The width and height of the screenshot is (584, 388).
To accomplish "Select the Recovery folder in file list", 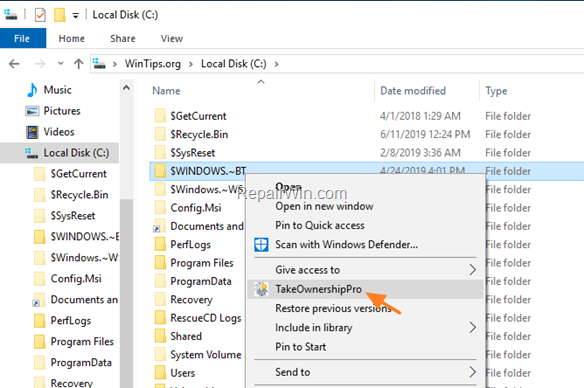I will (x=191, y=299).
